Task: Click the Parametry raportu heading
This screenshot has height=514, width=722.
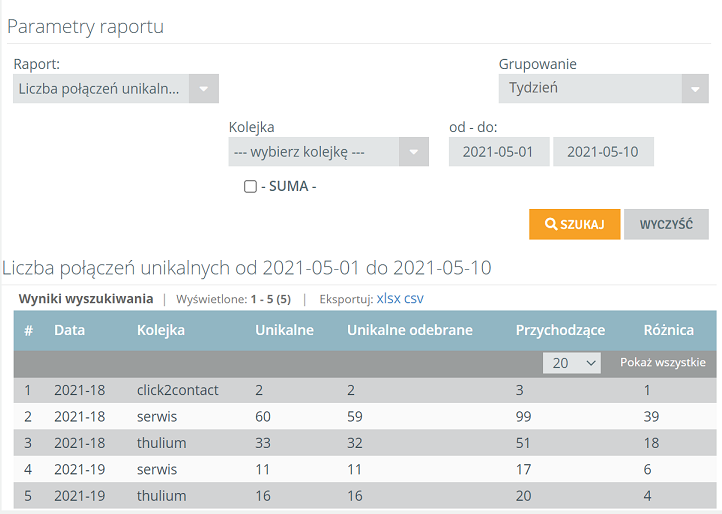Action: pyautogui.click(x=86, y=26)
